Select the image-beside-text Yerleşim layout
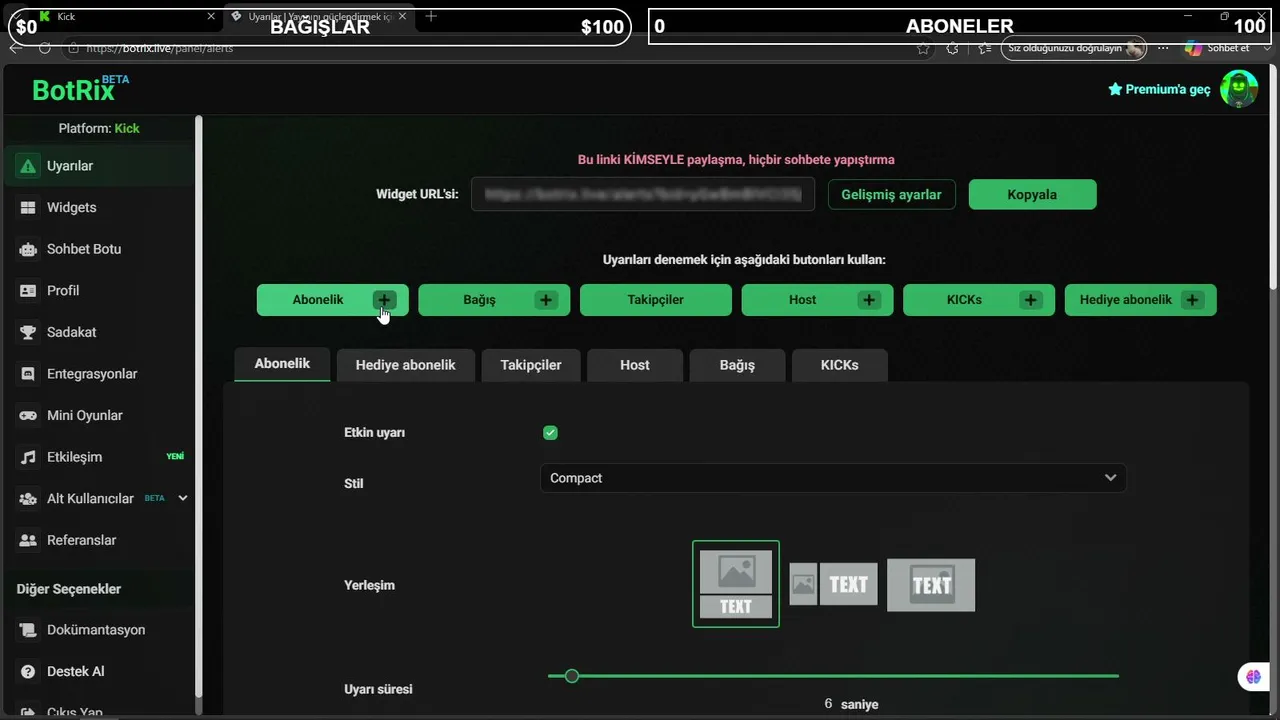This screenshot has height=720, width=1280. (x=833, y=584)
